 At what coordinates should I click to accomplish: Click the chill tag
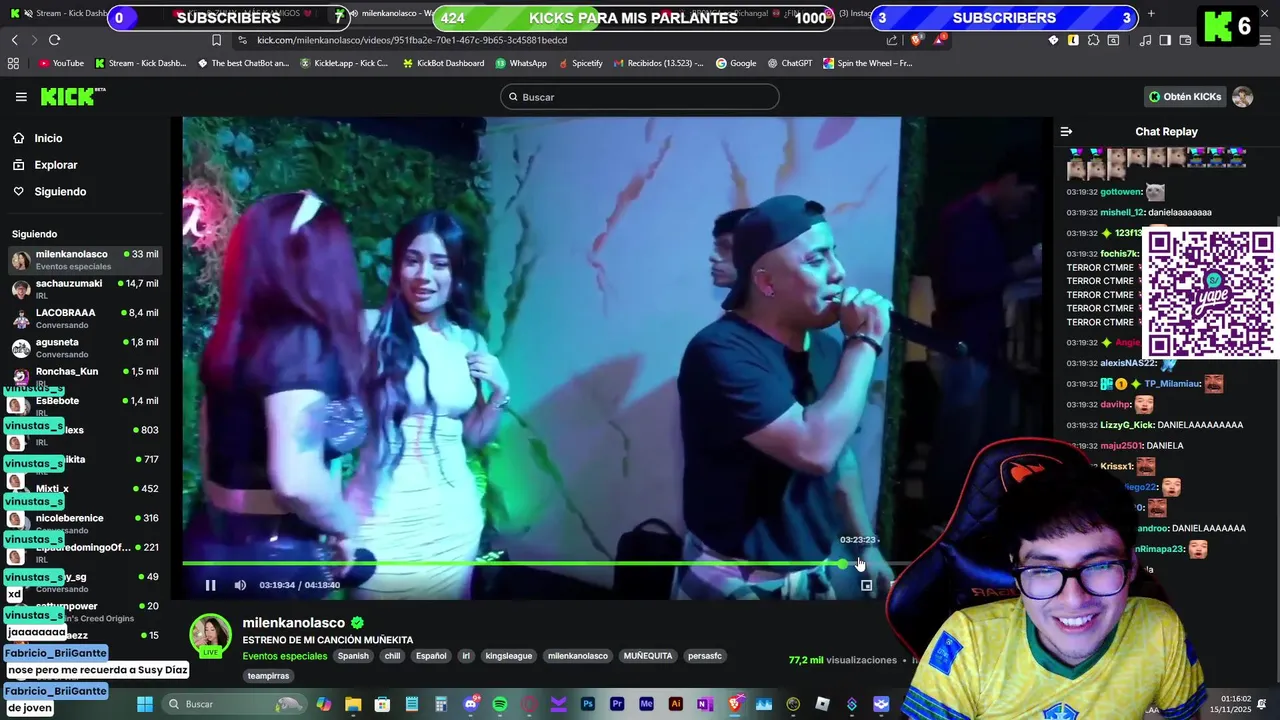tap(392, 656)
